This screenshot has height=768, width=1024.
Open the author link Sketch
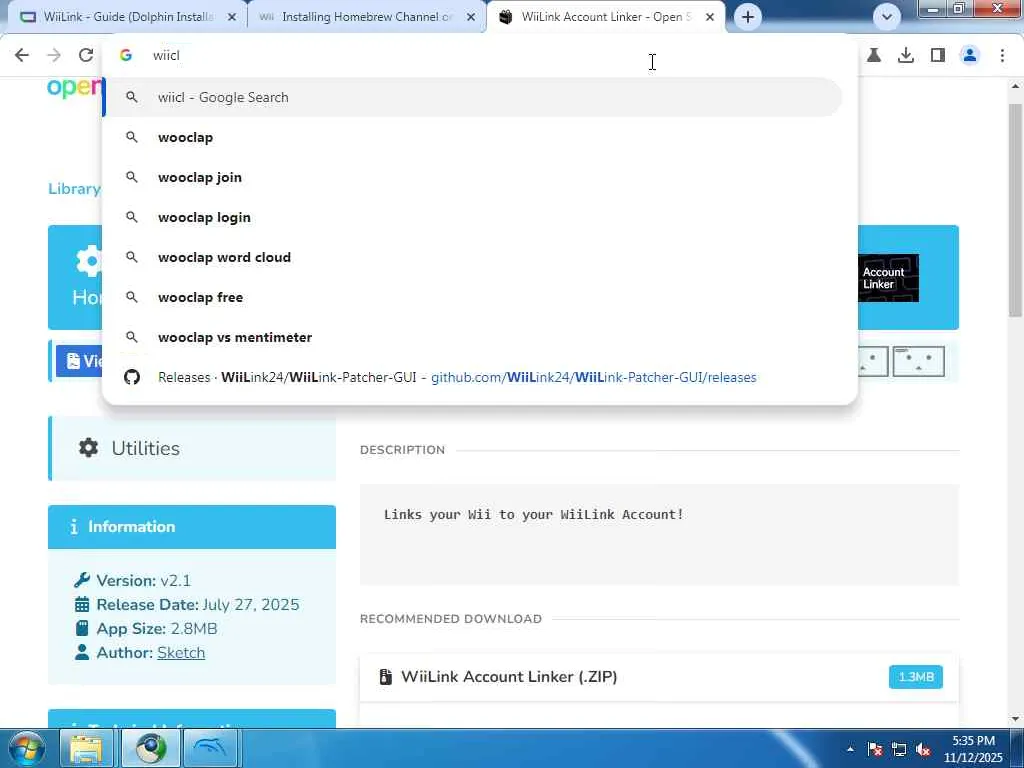(x=181, y=652)
